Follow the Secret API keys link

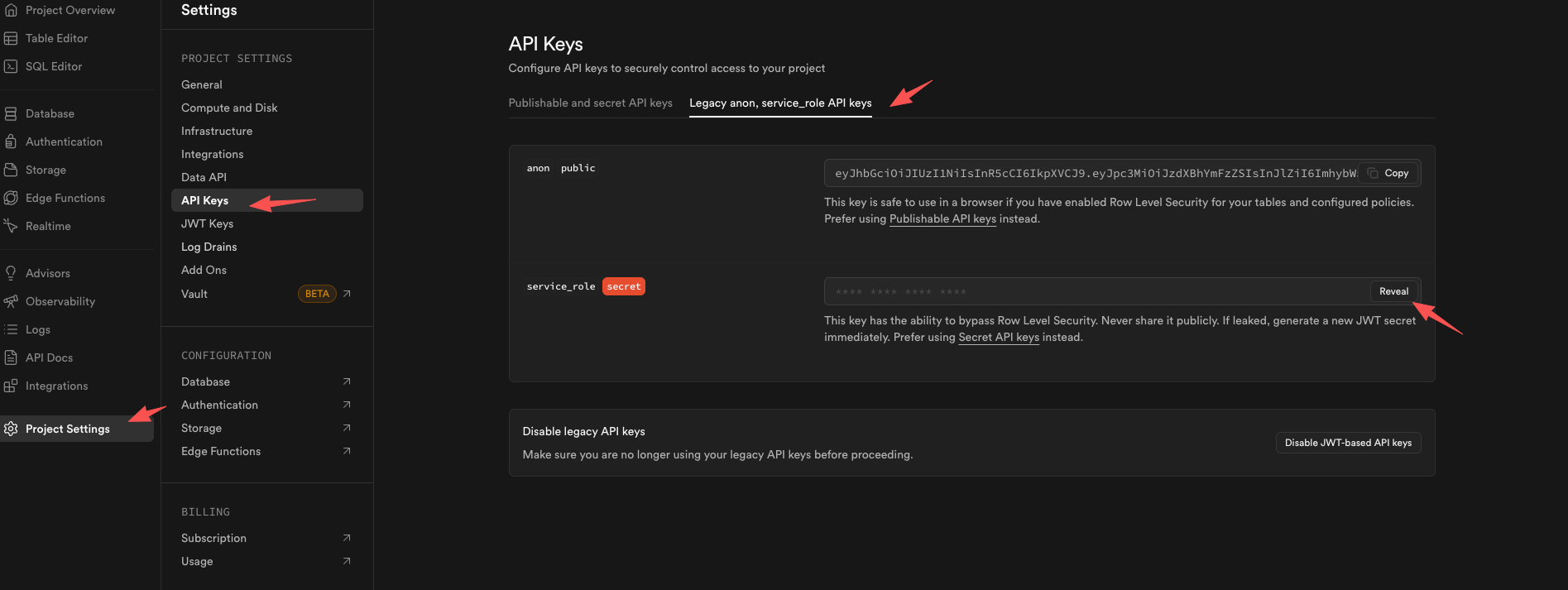pos(998,338)
